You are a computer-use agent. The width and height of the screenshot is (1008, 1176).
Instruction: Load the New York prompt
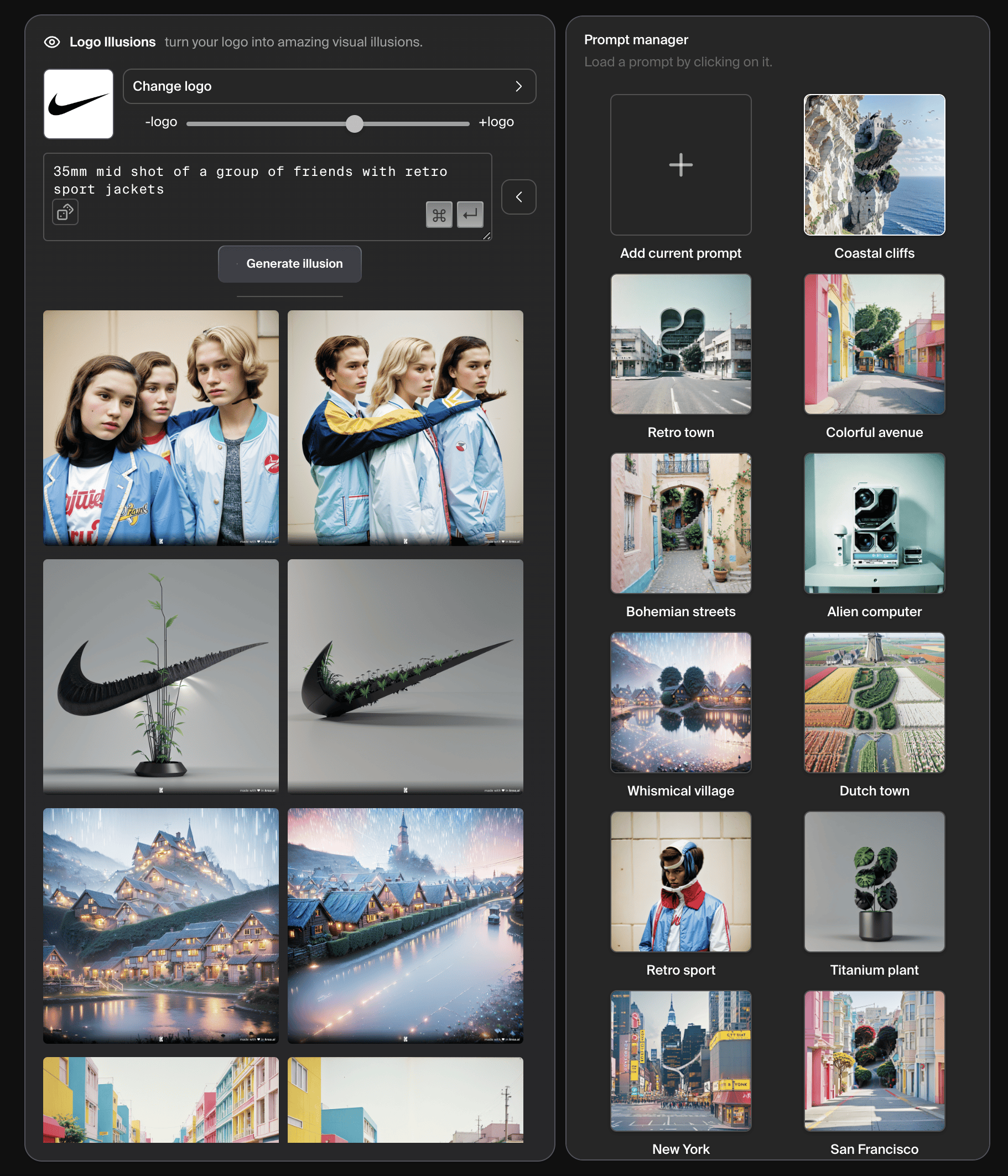tap(680, 1061)
